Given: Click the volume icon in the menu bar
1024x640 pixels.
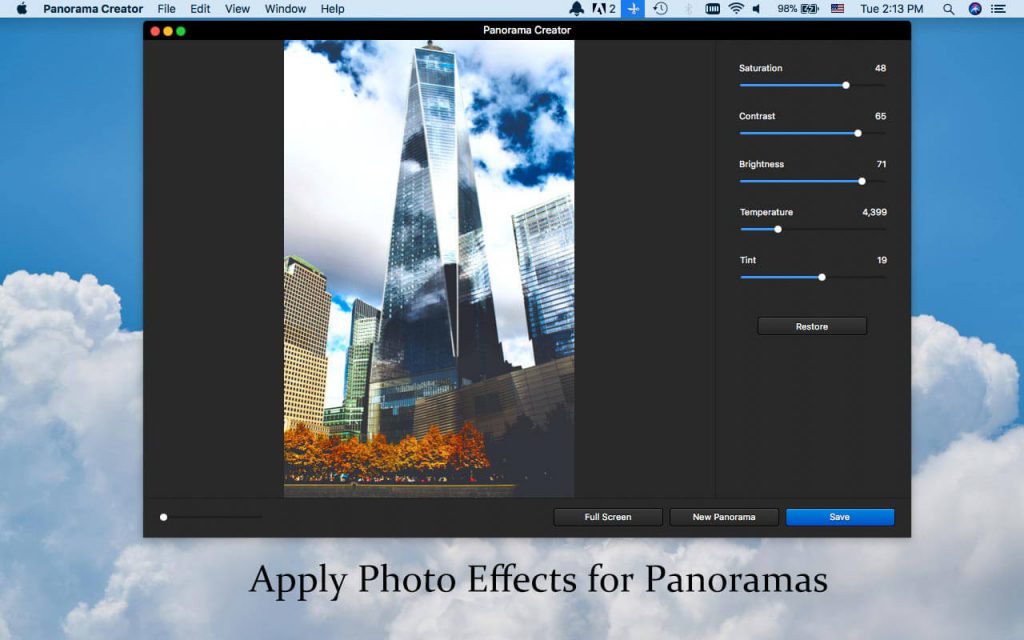Looking at the screenshot, I should point(756,9).
